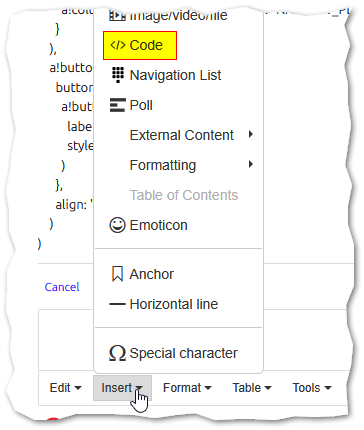Image resolution: width=364 pixels, height=430 pixels.
Task: Close the Insert dropdown menu
Action: click(122, 388)
